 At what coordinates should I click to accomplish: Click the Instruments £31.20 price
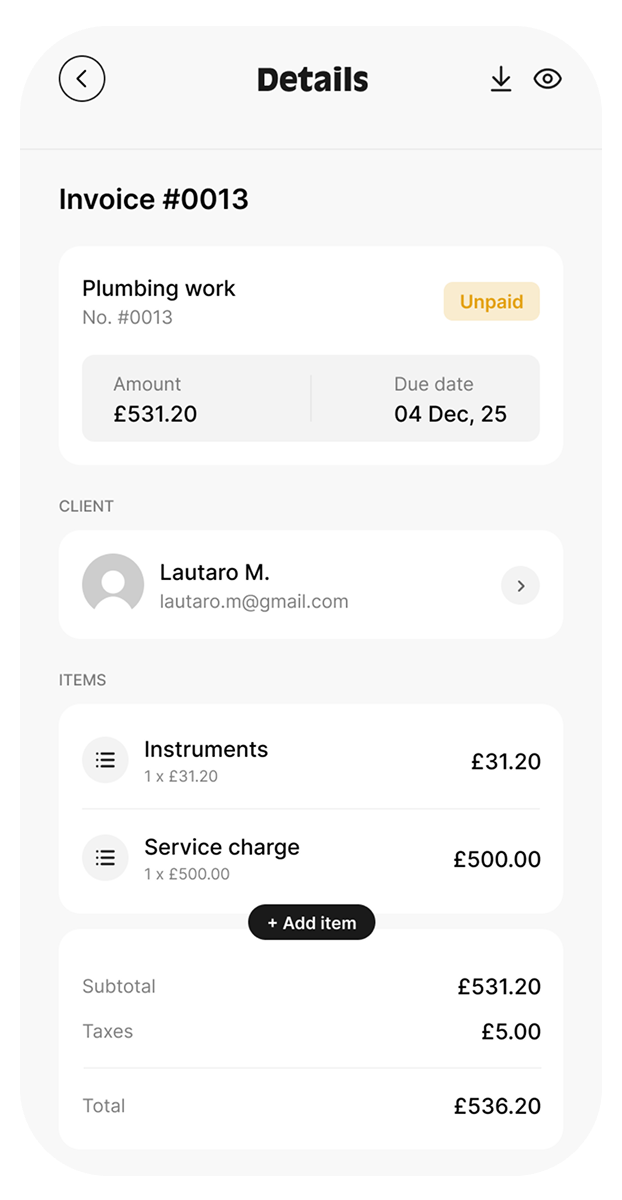(505, 762)
